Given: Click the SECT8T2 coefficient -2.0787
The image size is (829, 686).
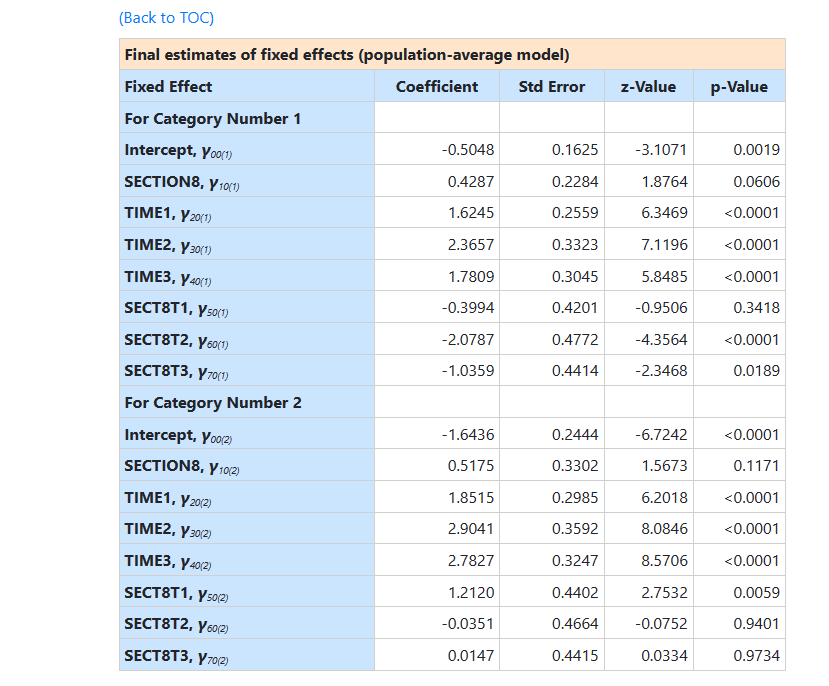Looking at the screenshot, I should tap(468, 340).
